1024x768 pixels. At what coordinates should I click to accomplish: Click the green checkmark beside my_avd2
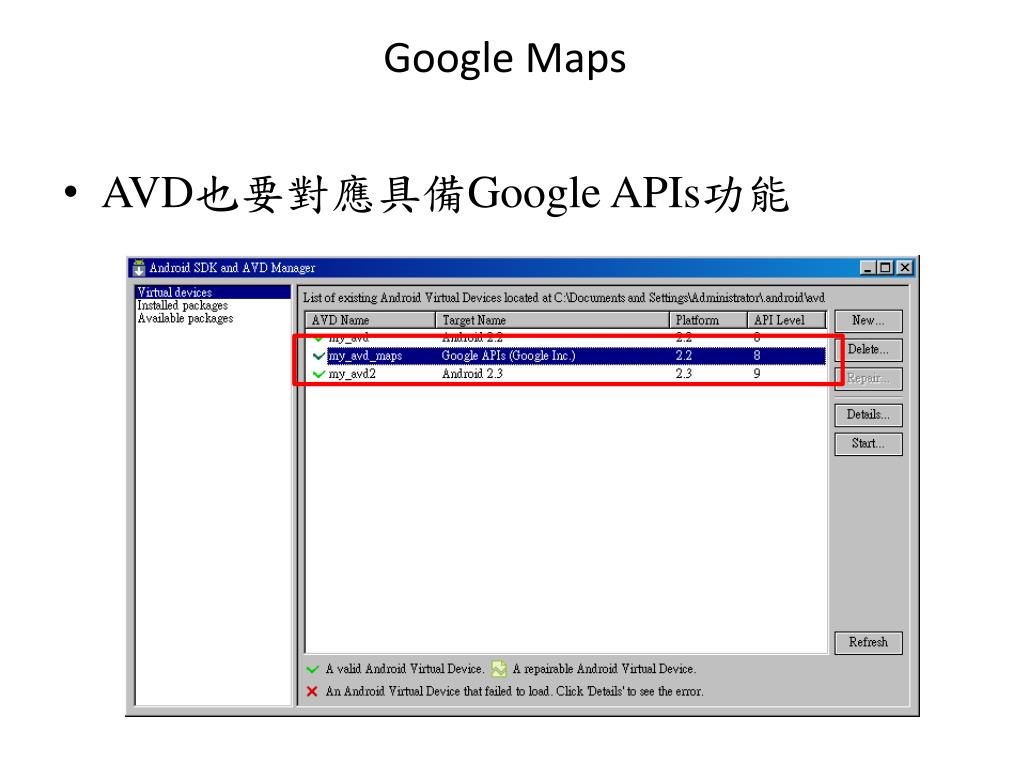point(319,374)
